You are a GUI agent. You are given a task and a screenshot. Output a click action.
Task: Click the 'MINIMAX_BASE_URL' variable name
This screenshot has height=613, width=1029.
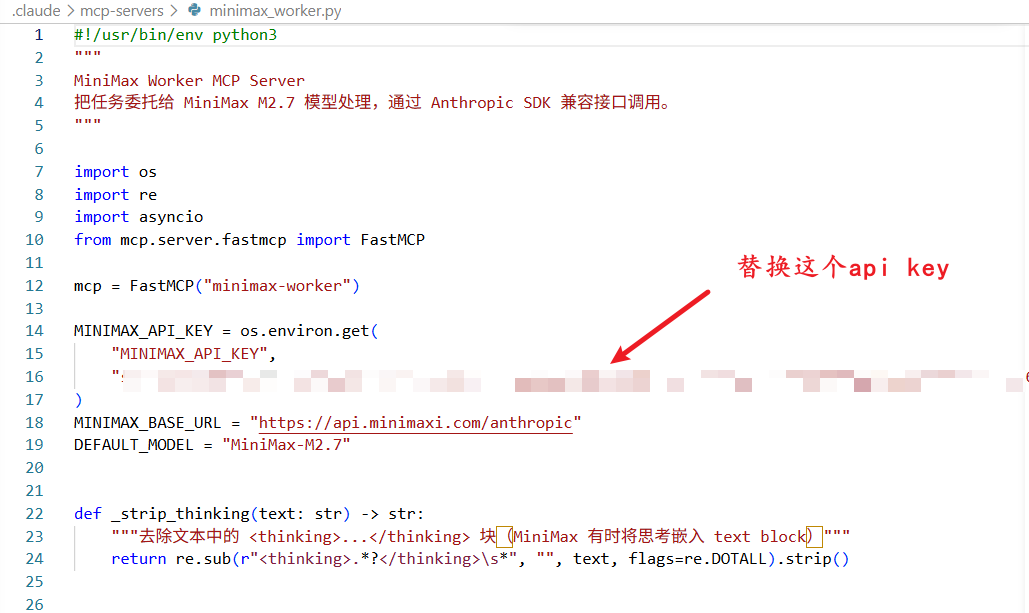(147, 423)
